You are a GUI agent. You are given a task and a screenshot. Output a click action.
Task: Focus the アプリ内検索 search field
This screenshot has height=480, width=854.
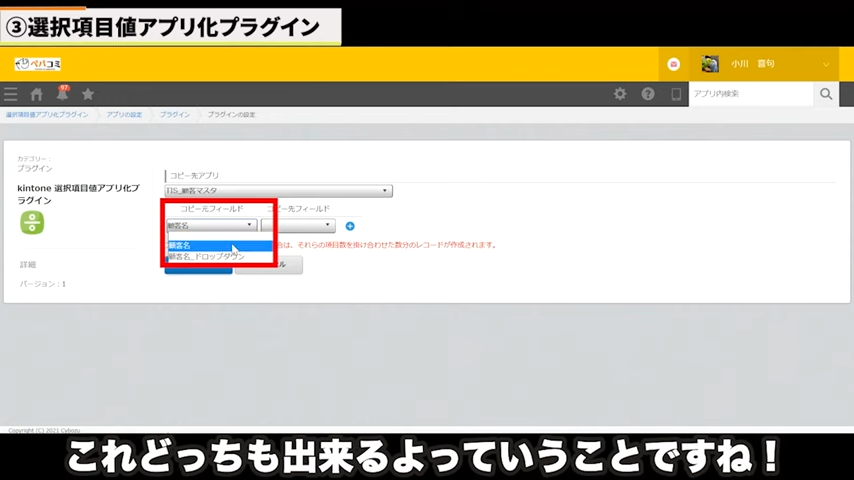tap(751, 94)
